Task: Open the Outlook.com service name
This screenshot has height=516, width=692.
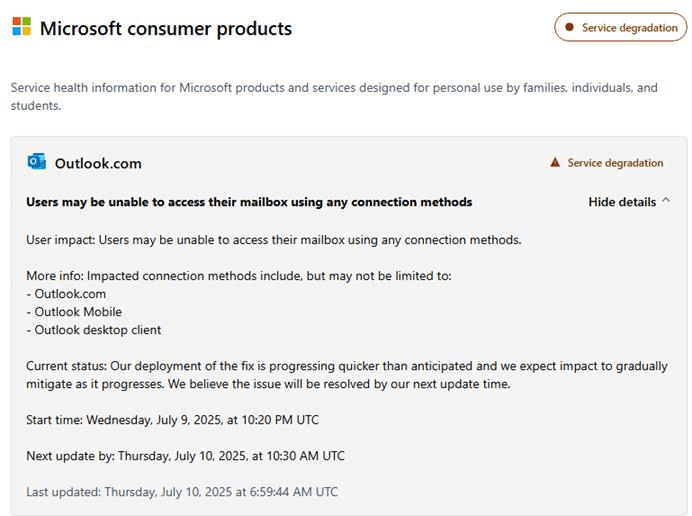Action: [x=98, y=163]
